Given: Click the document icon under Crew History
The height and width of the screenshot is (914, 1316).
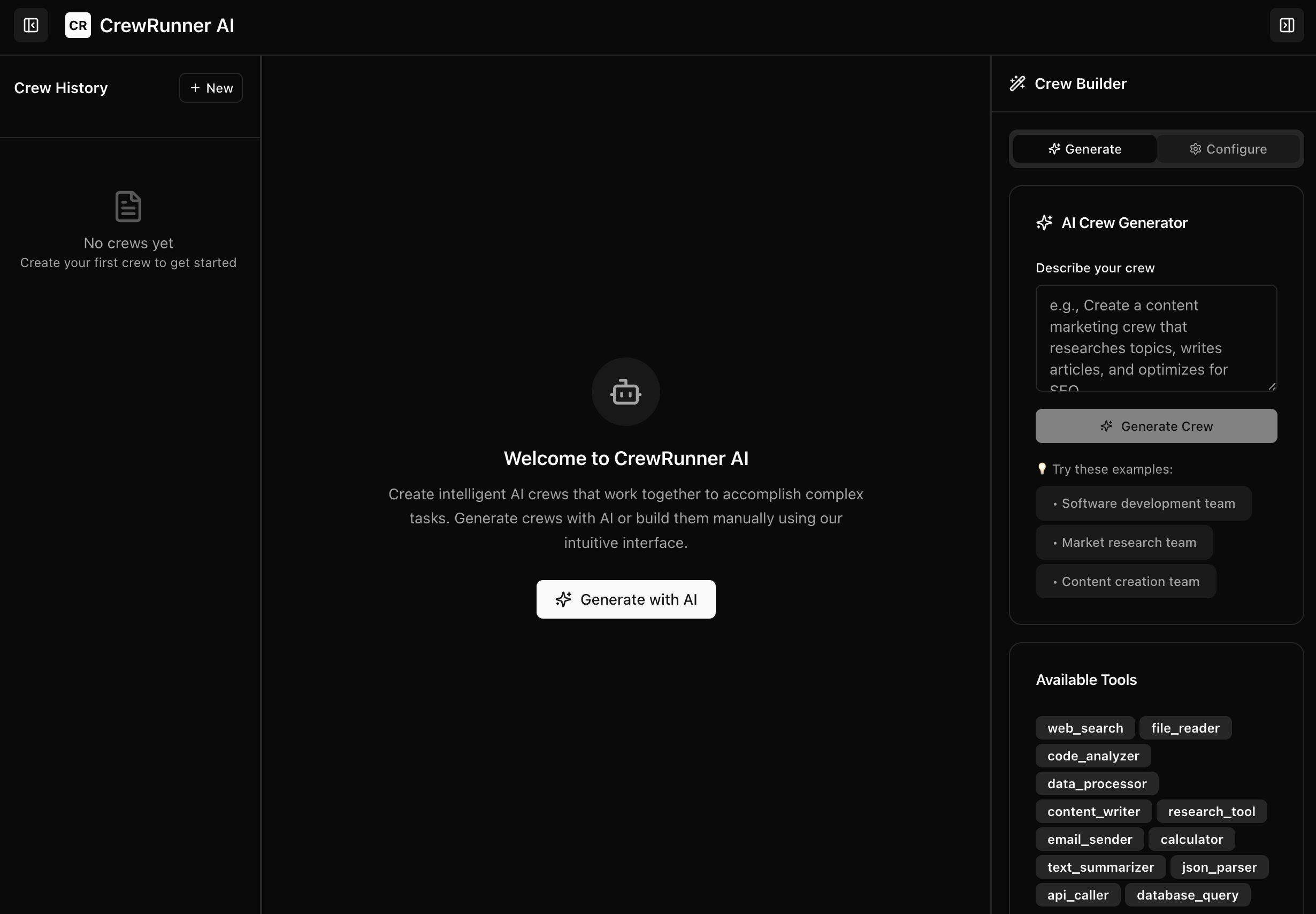Looking at the screenshot, I should [128, 206].
